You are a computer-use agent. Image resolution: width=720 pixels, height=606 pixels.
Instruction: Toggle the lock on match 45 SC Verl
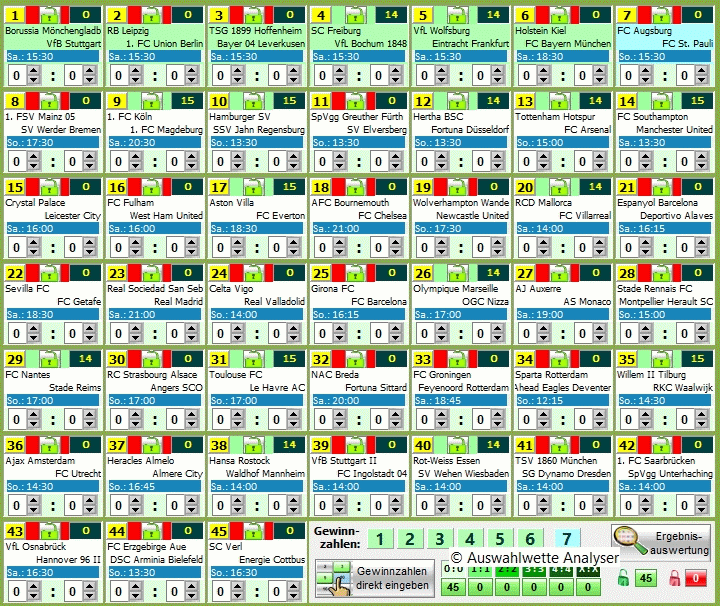pos(253,531)
